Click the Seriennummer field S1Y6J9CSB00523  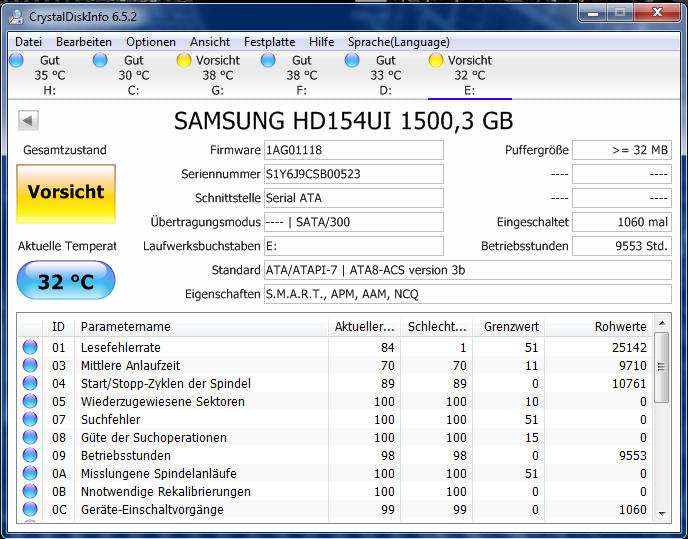[x=354, y=174]
